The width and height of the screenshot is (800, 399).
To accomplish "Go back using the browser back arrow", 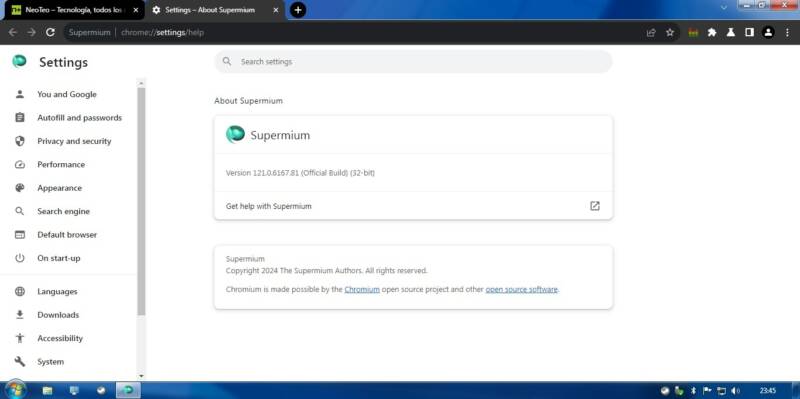I will (x=13, y=32).
